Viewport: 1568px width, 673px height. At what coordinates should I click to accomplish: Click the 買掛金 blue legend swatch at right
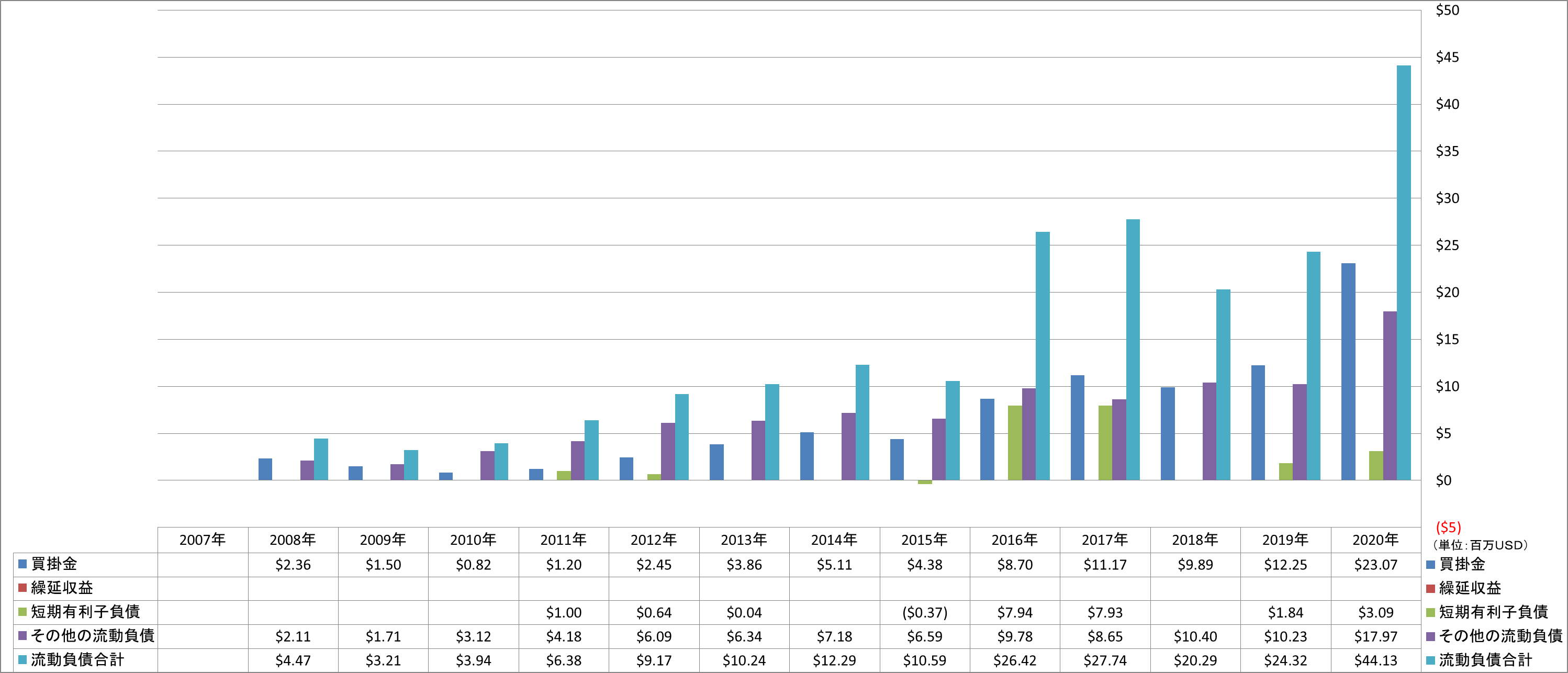pos(1431,565)
